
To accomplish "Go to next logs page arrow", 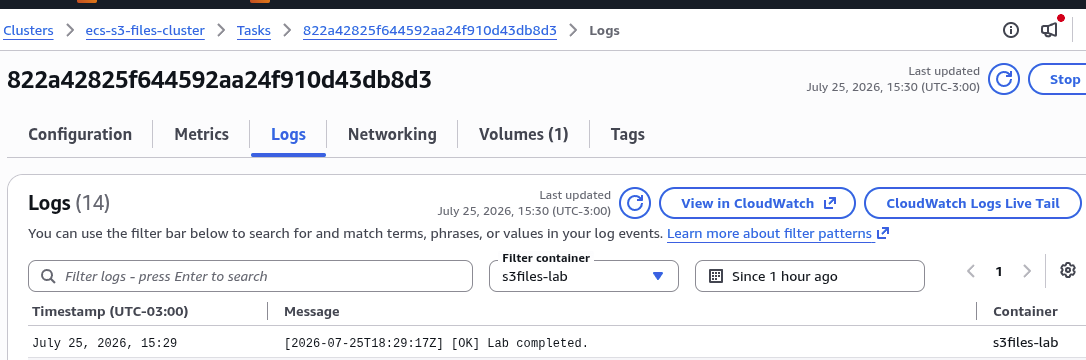I will [x=1026, y=271].
